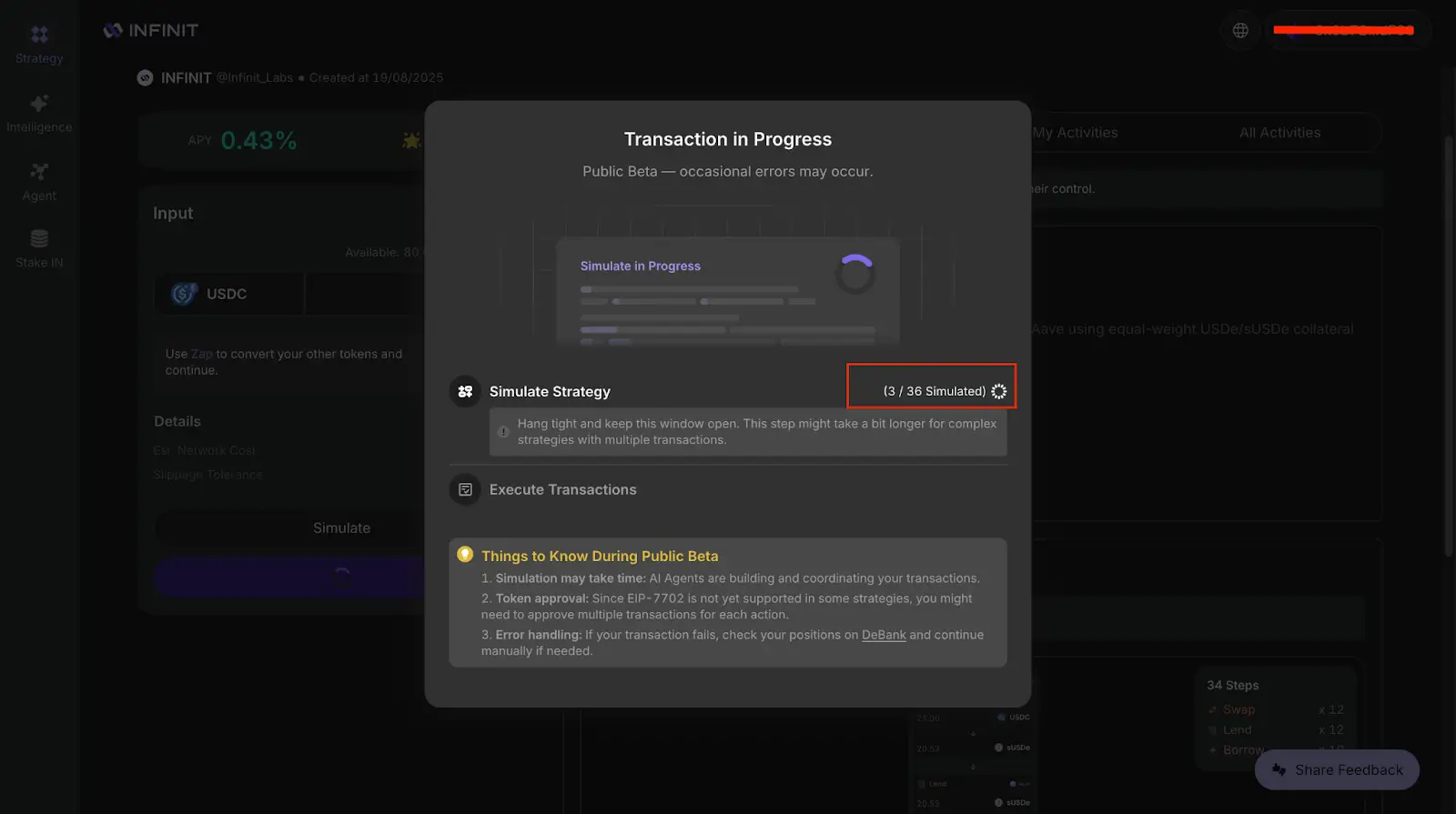Click the lightbulb icon in beta tips
This screenshot has width=1456, height=814.
coord(465,554)
